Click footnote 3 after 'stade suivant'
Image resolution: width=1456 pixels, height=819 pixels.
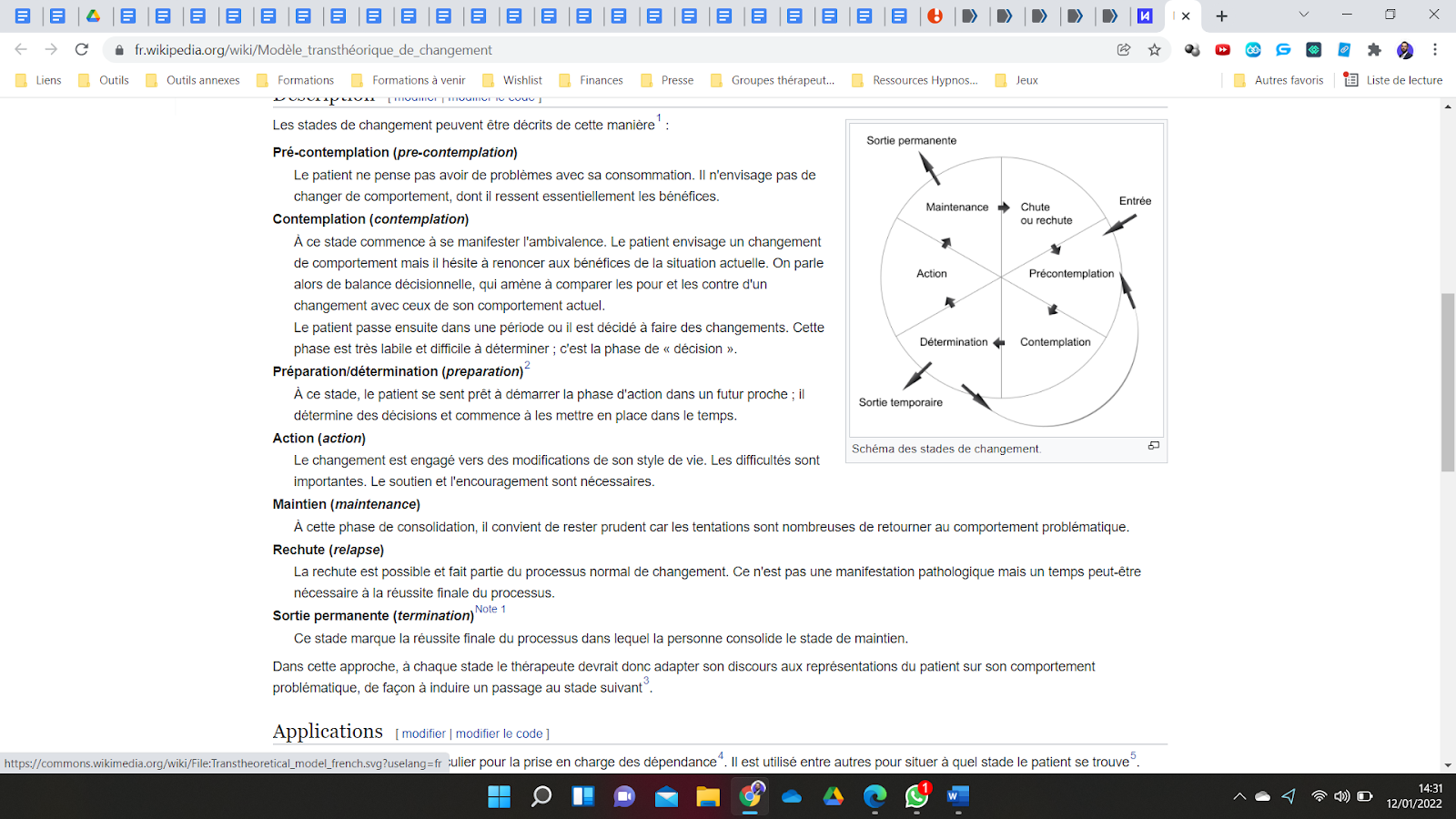[646, 681]
